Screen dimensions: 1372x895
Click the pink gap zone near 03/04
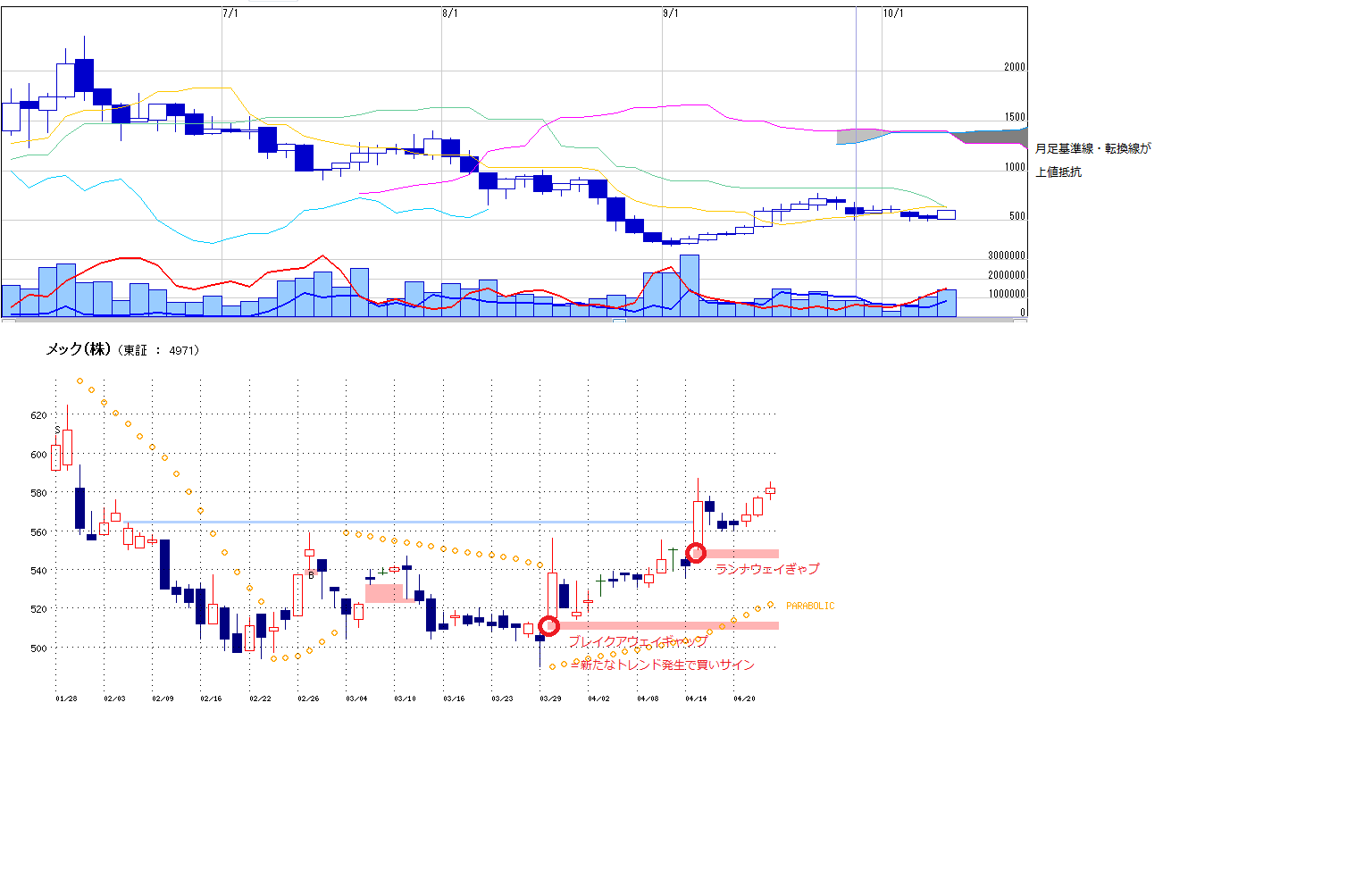384,593
